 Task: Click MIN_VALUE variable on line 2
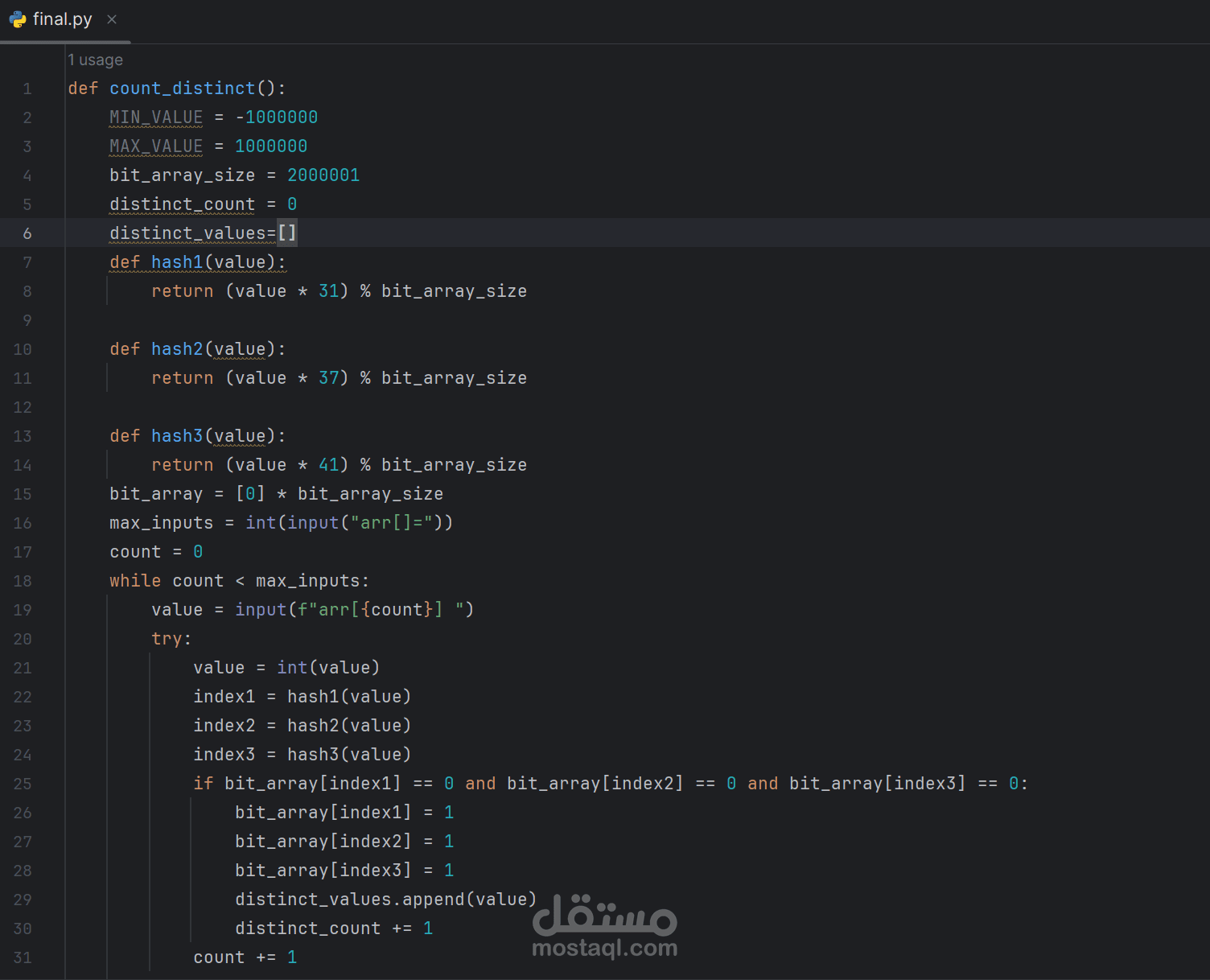pos(156,117)
